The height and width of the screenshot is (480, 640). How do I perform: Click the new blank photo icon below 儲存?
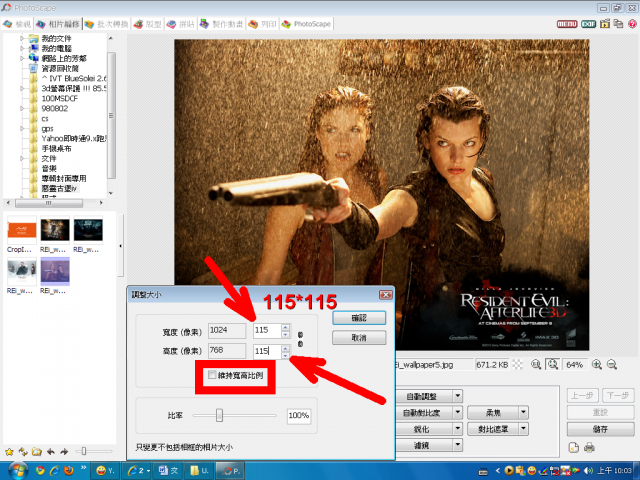pyautogui.click(x=574, y=447)
